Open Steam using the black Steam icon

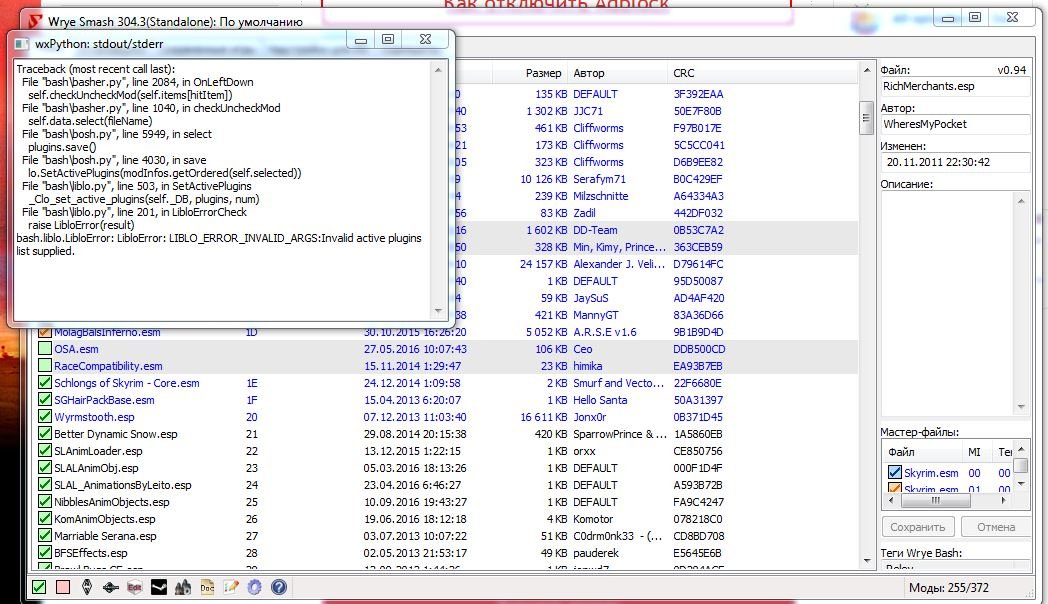(158, 588)
